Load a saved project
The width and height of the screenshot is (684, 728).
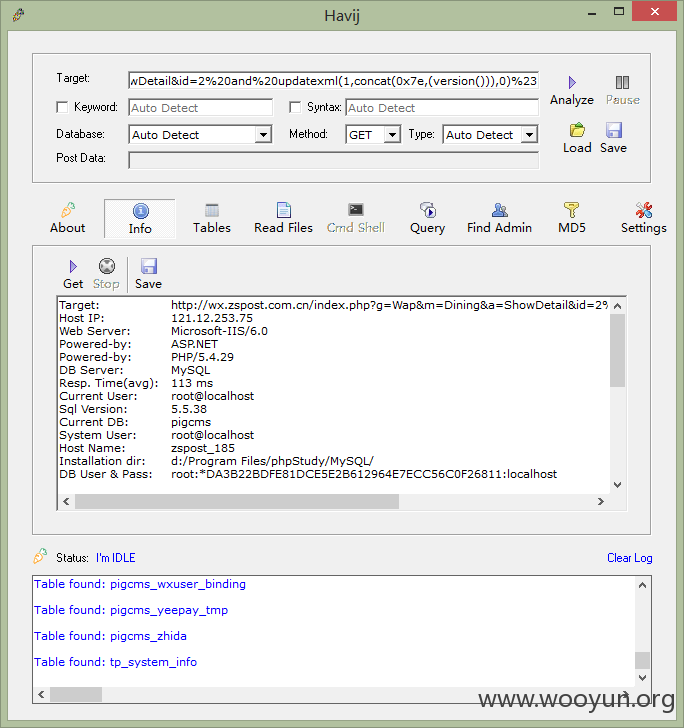coord(577,138)
